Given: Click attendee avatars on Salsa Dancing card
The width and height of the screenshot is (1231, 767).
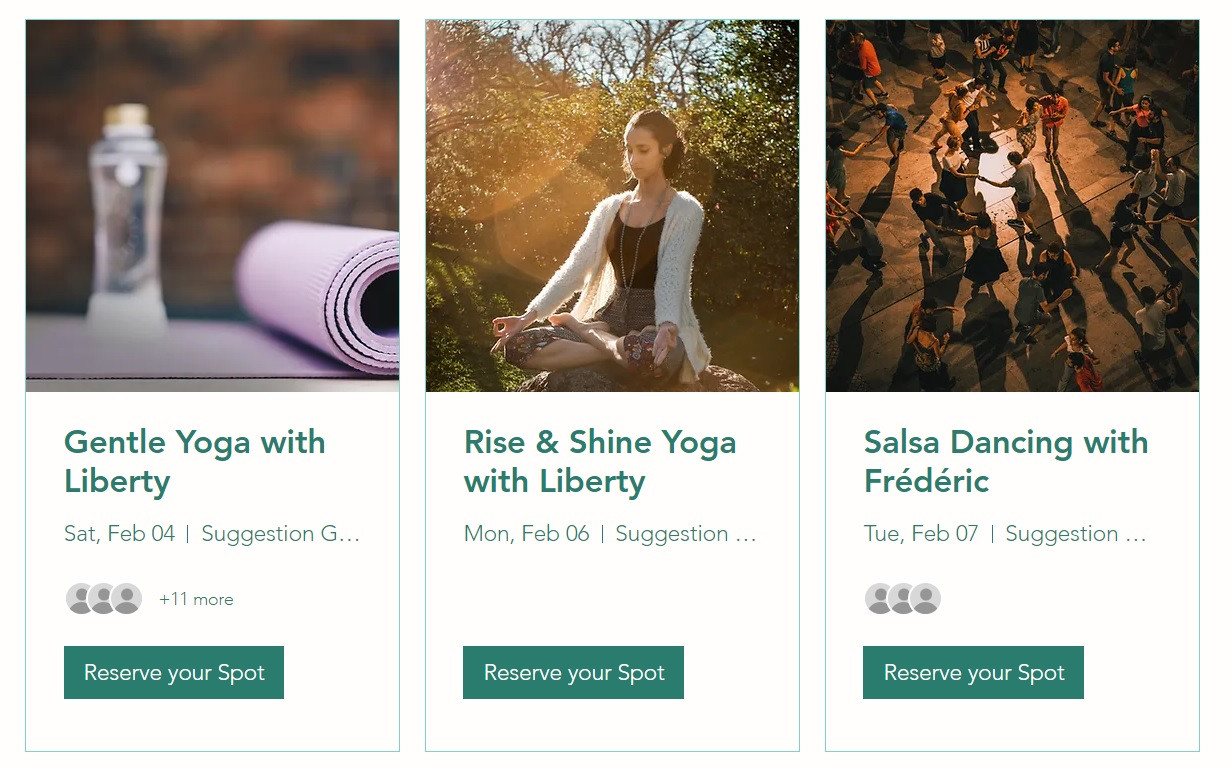Looking at the screenshot, I should coord(902,599).
